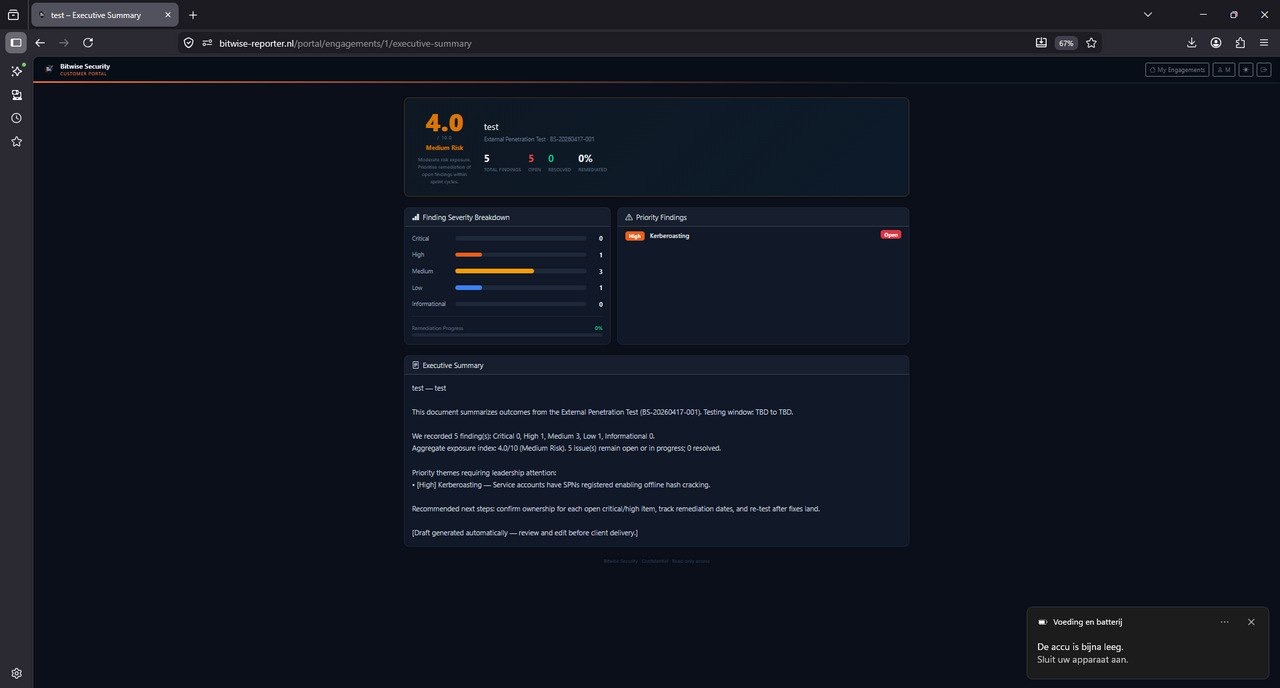This screenshot has height=688, width=1280.
Task: Click the Recommended next steps paragraph
Action: point(615,508)
